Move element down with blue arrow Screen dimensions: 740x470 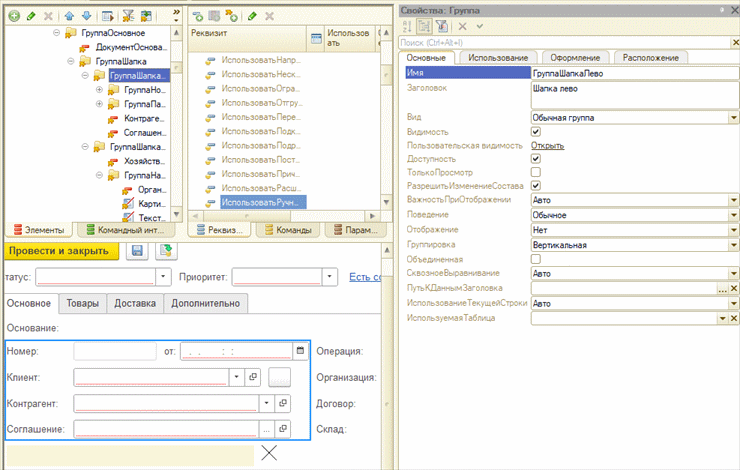[x=86, y=16]
